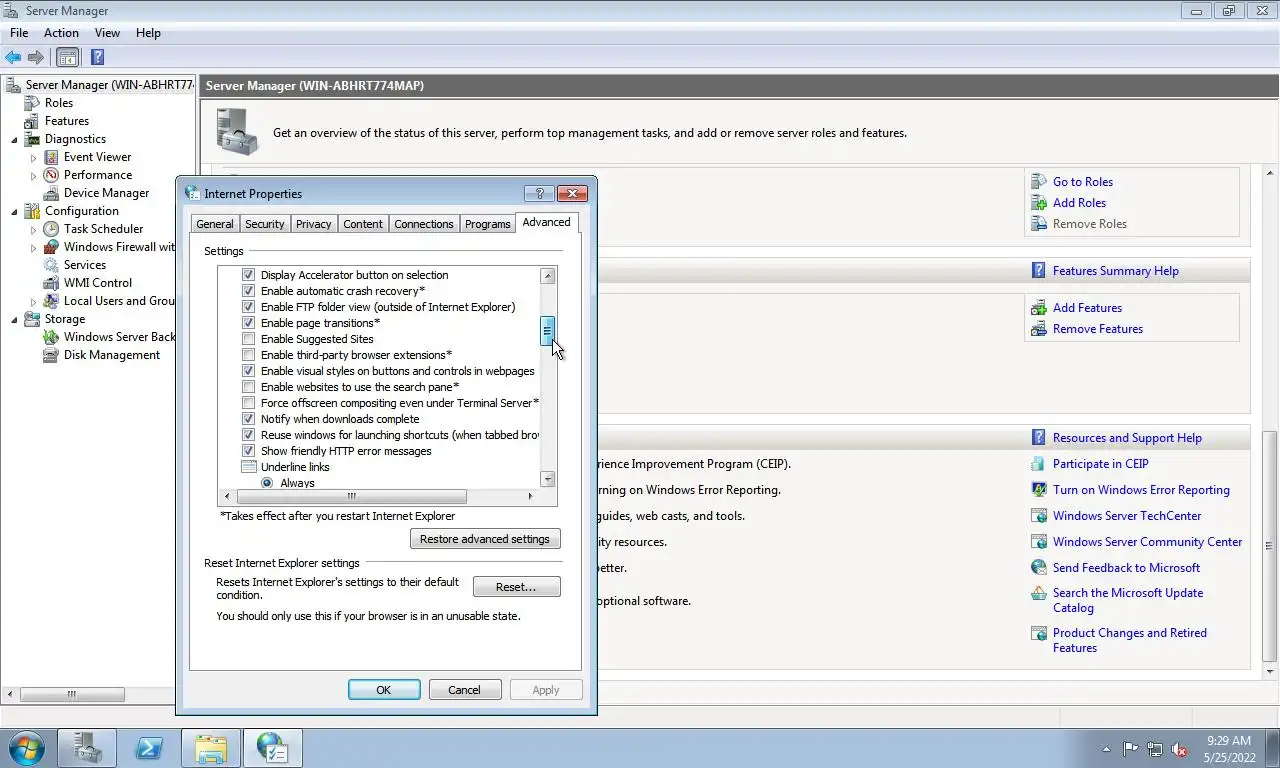Screen dimensions: 1280x768
Task: Click the WMI Control icon
Action: pyautogui.click(x=52, y=283)
